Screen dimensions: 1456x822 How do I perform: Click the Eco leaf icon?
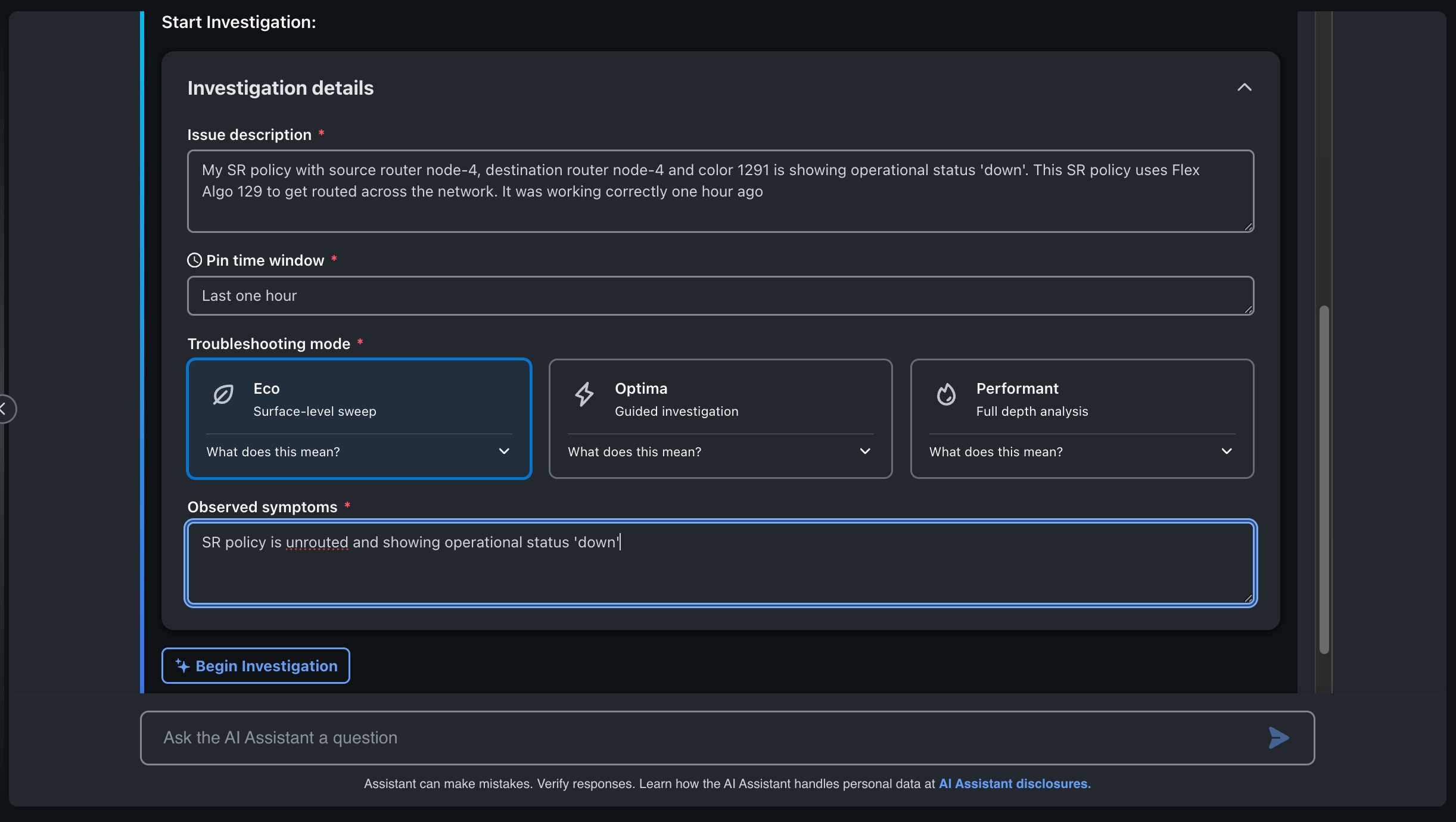point(223,394)
